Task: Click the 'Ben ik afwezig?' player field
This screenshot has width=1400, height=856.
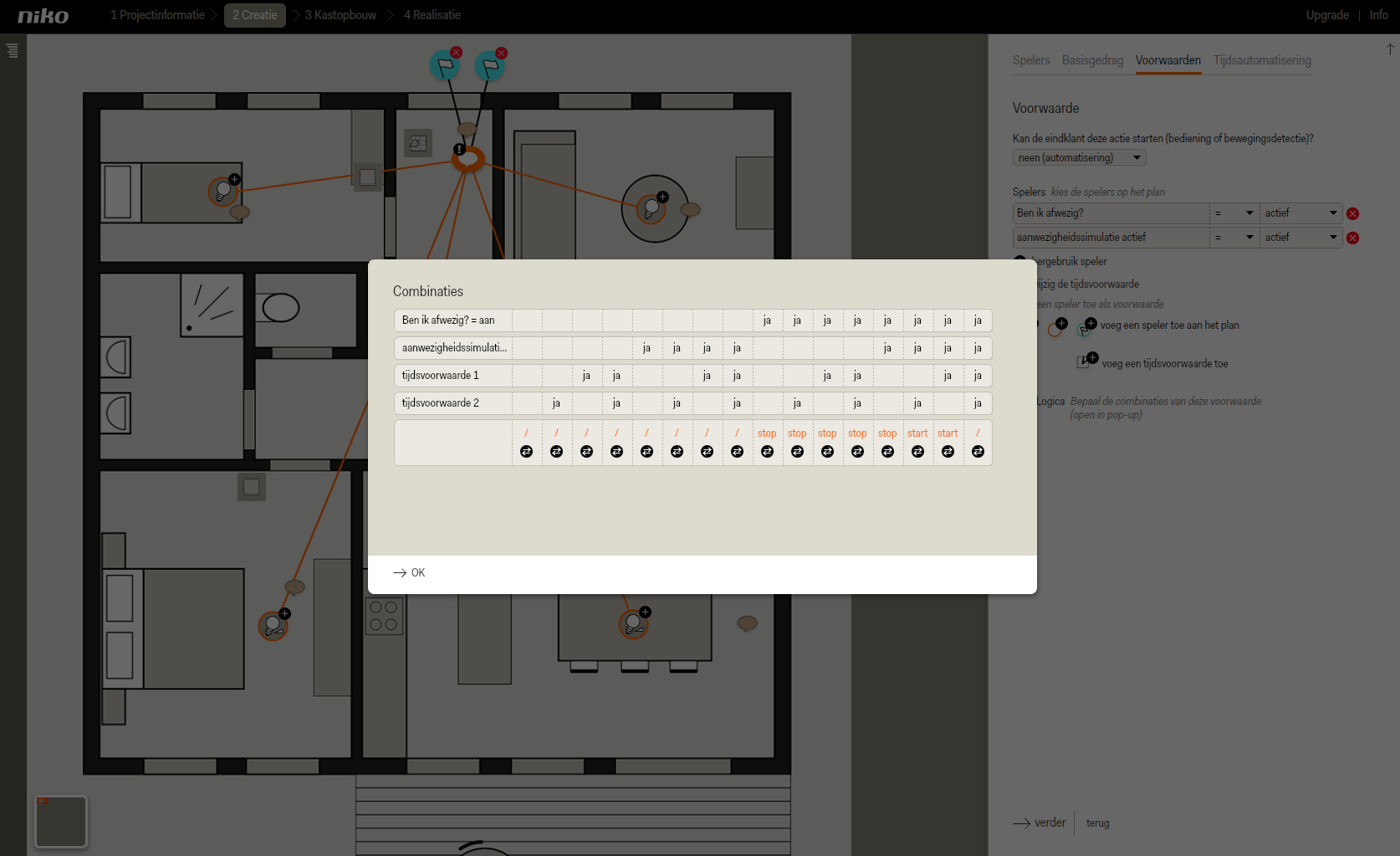Action: 1111,213
